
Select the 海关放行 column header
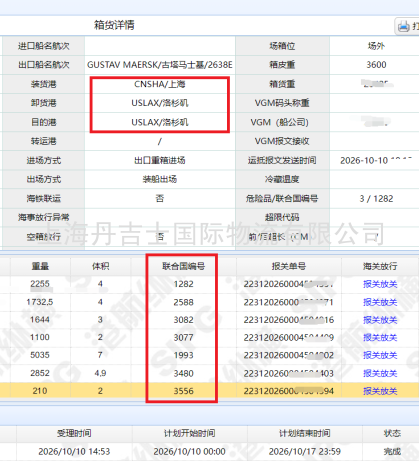tap(380, 266)
